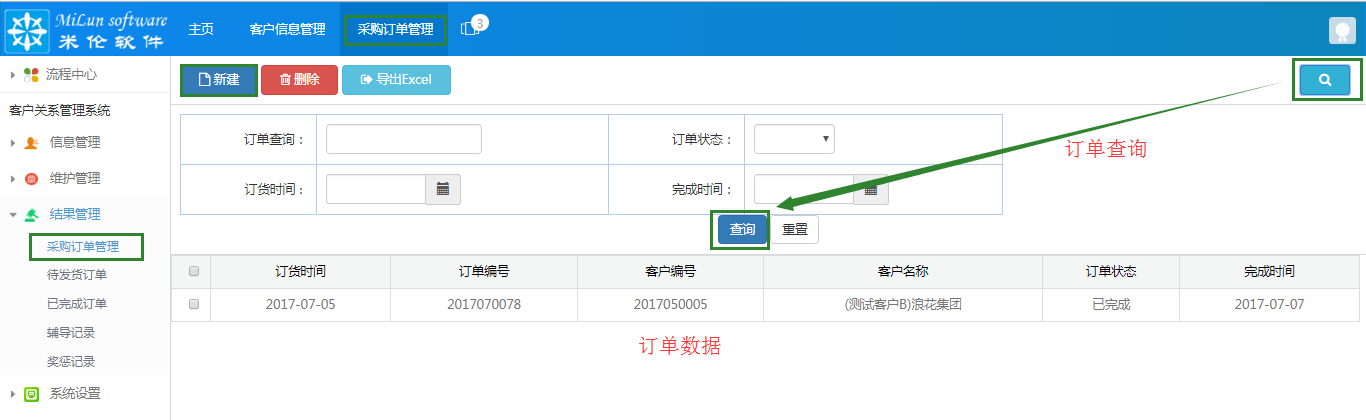Click the 流程中心 sidebar icon
Viewport: 1366px width, 420px height.
point(31,75)
